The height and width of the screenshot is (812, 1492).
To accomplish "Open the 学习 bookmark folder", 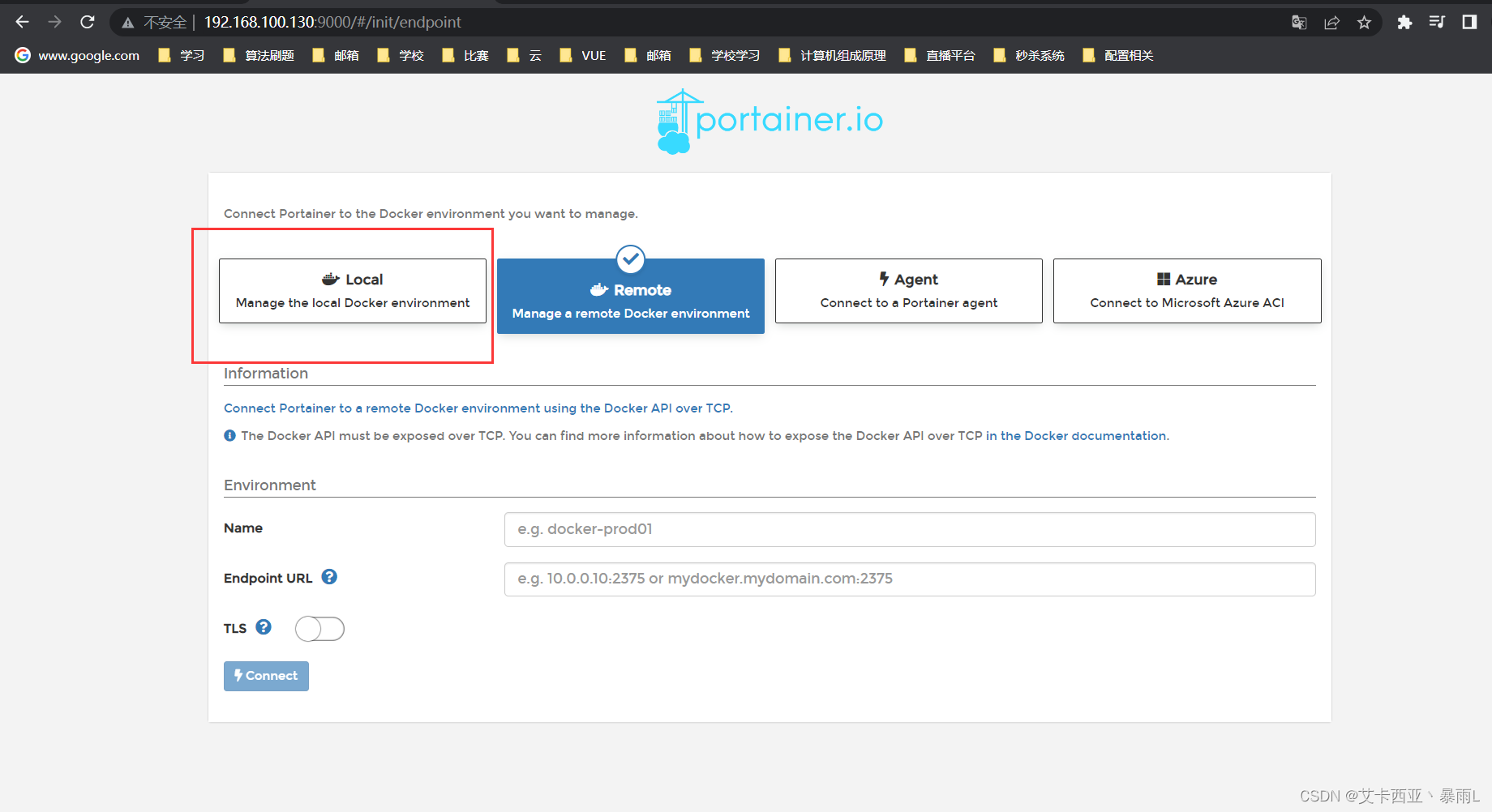I will pyautogui.click(x=182, y=55).
